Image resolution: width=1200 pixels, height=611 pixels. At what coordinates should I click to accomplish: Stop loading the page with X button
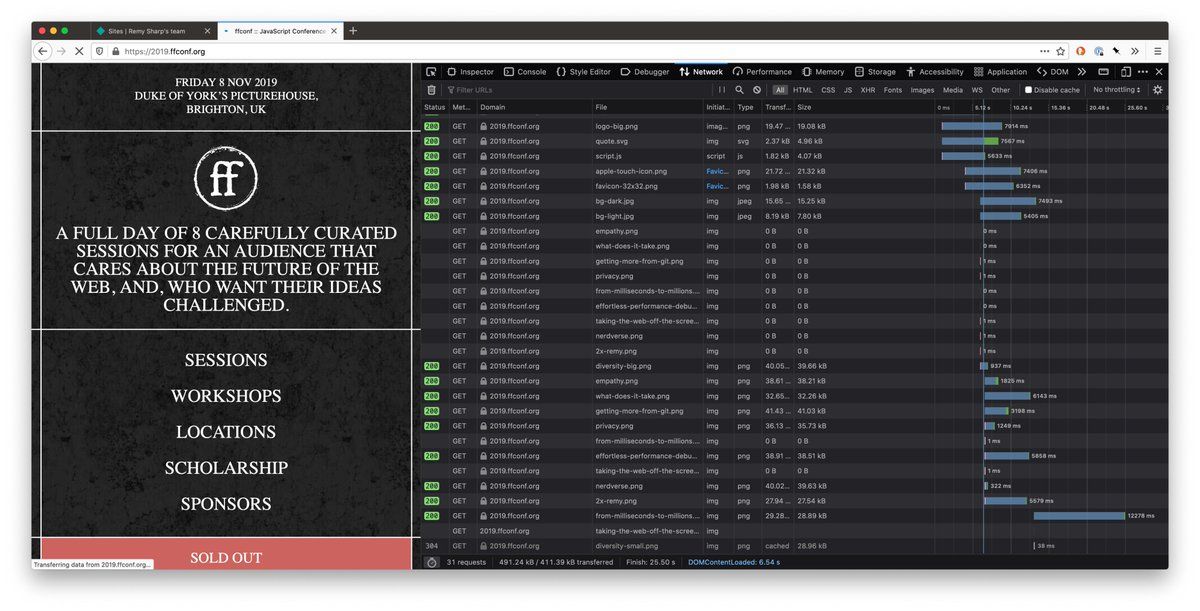80,51
